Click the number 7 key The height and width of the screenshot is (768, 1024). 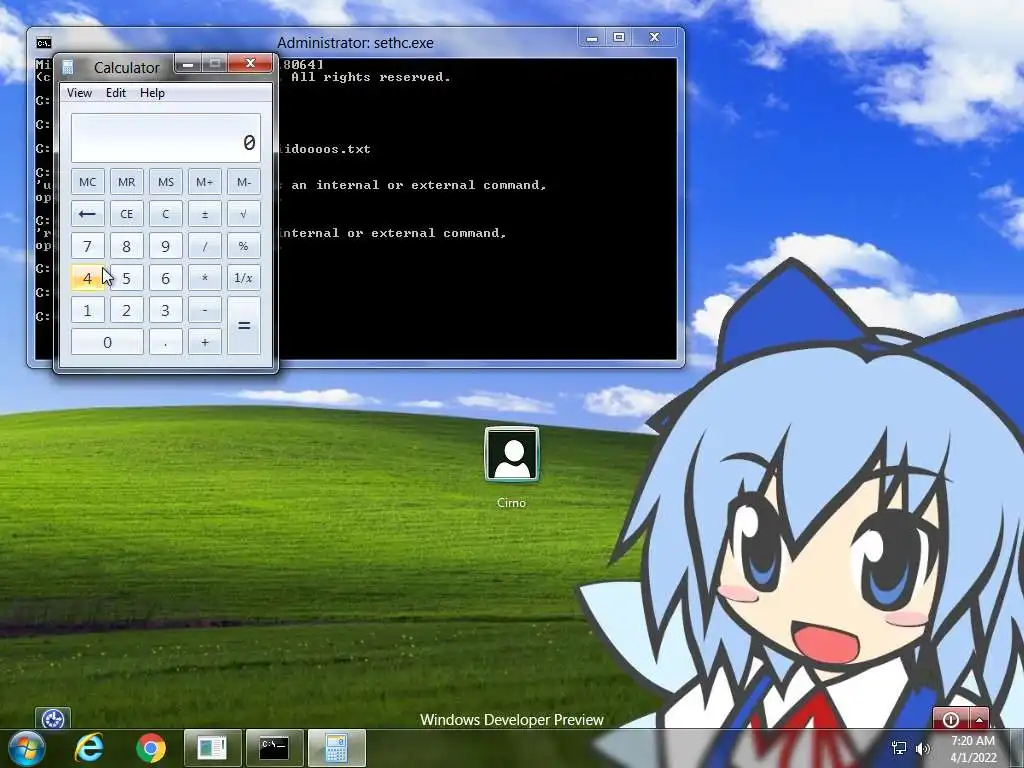coord(88,246)
